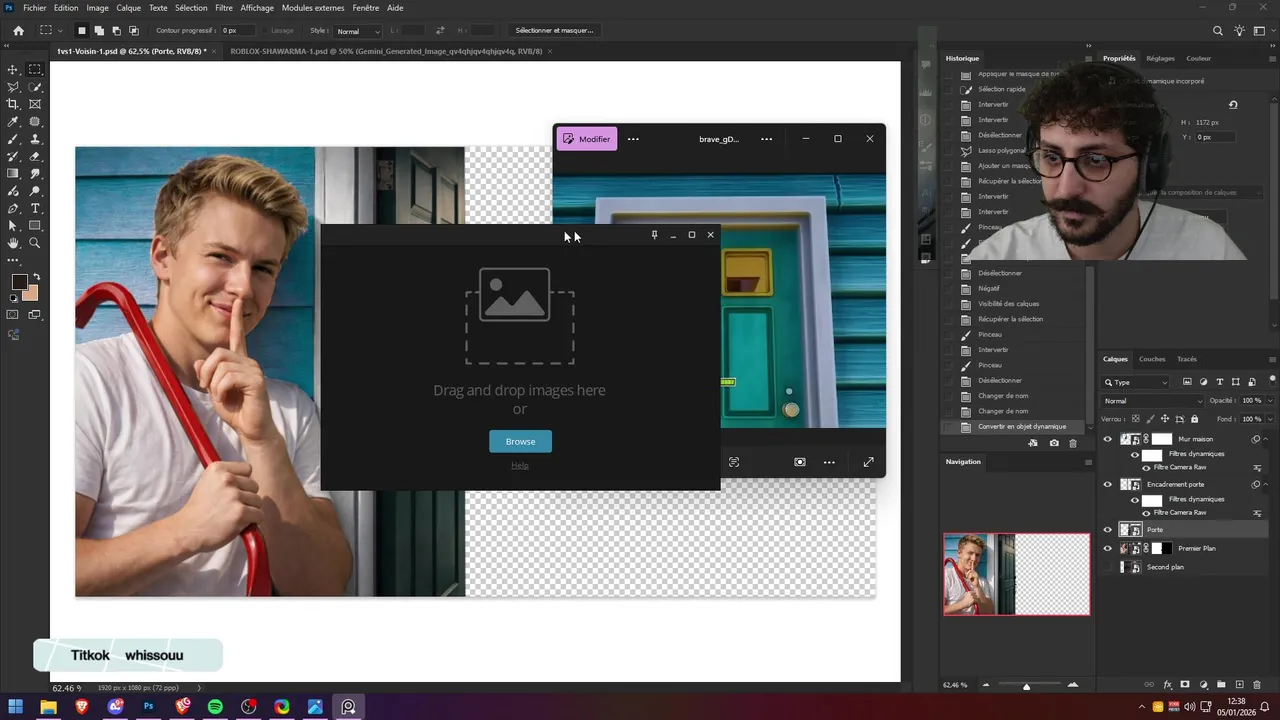This screenshot has width=1280, height=720.
Task: Select the Gradient tool
Action: [13, 174]
